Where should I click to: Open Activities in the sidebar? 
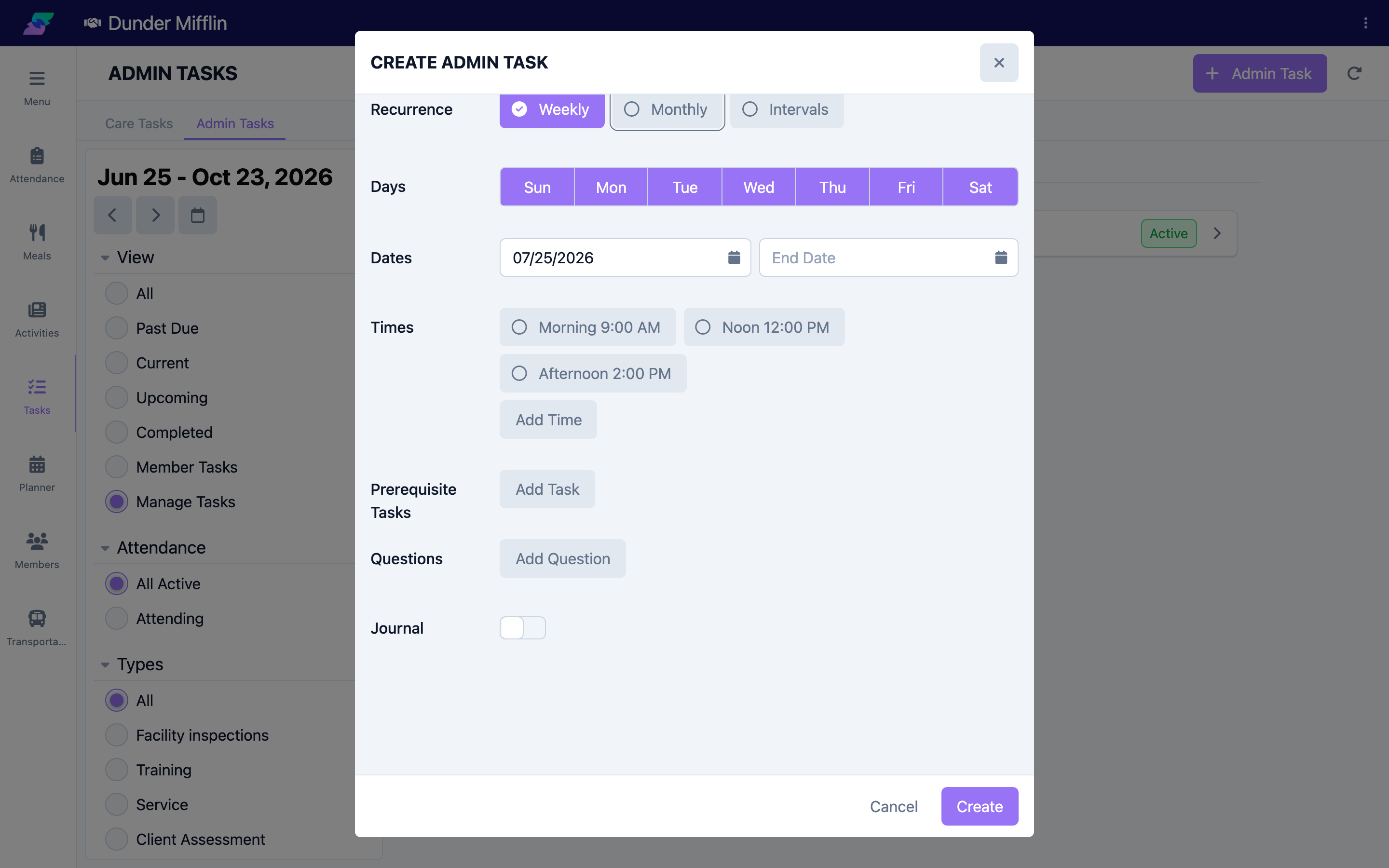pyautogui.click(x=37, y=320)
